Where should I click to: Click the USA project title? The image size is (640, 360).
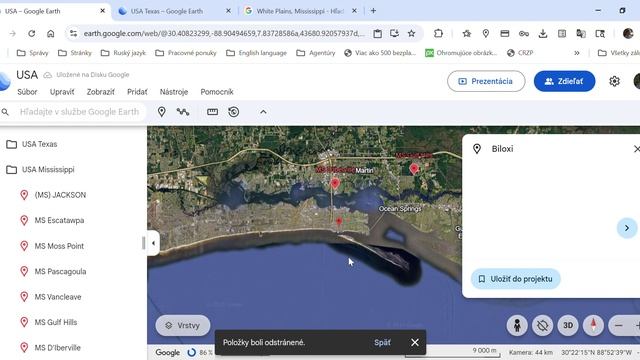tap(27, 75)
